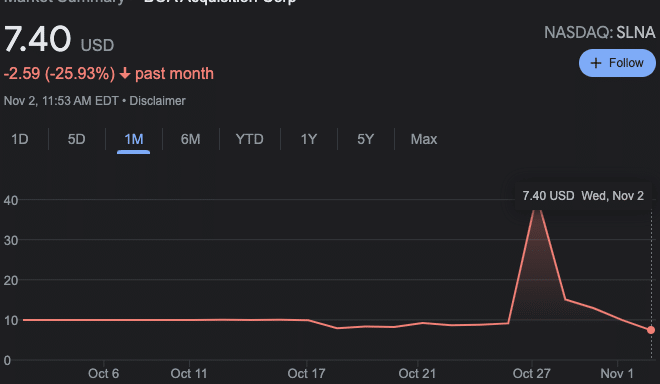The image size is (660, 384).
Task: Open the 1Y chart view
Action: coord(309,139)
